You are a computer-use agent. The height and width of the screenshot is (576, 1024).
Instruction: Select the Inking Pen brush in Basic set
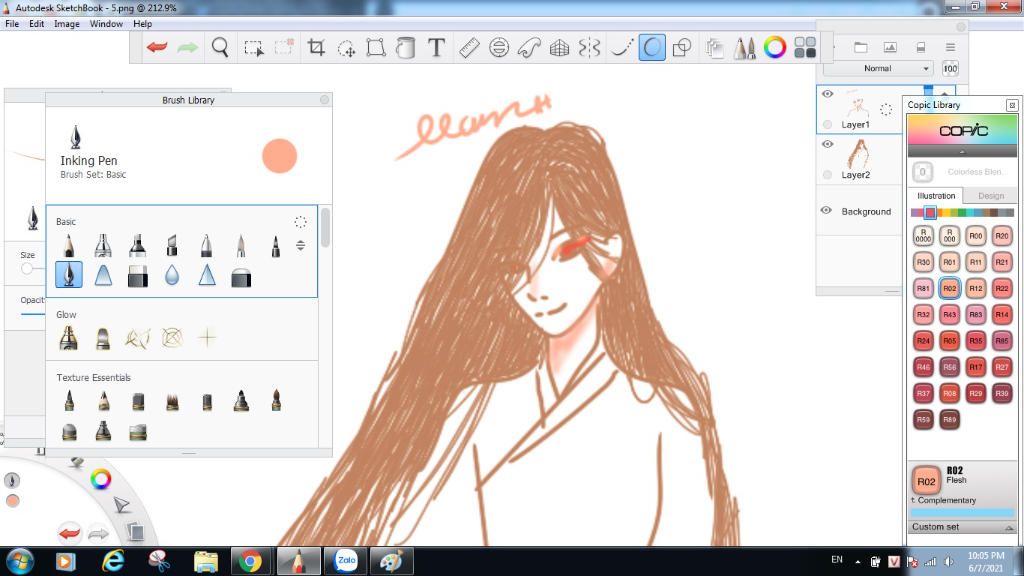click(x=69, y=275)
